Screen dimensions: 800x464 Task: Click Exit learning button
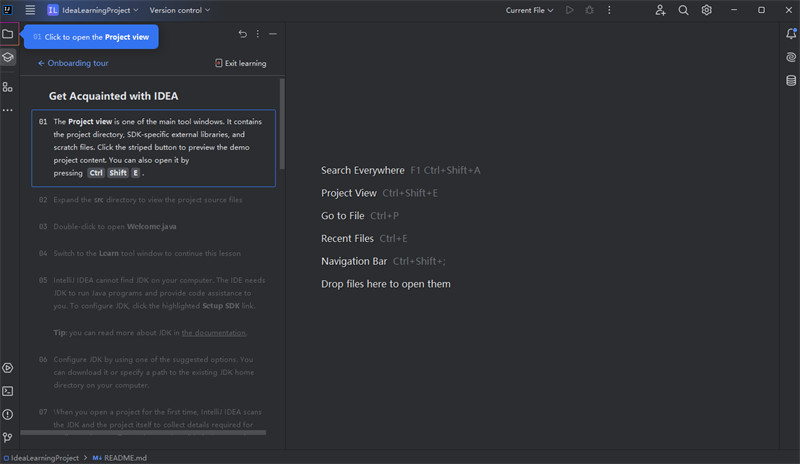pyautogui.click(x=241, y=63)
